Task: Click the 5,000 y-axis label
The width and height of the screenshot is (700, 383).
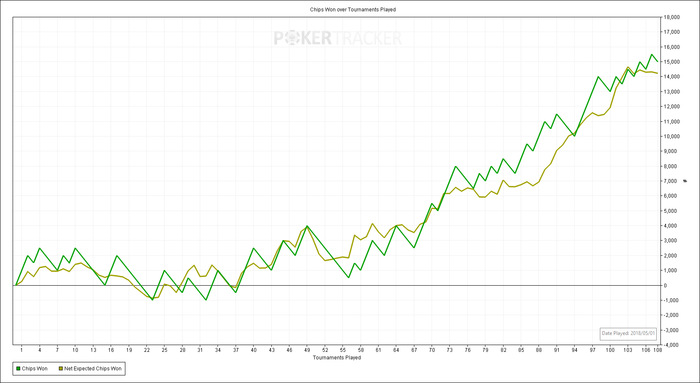Action: pyautogui.click(x=672, y=211)
